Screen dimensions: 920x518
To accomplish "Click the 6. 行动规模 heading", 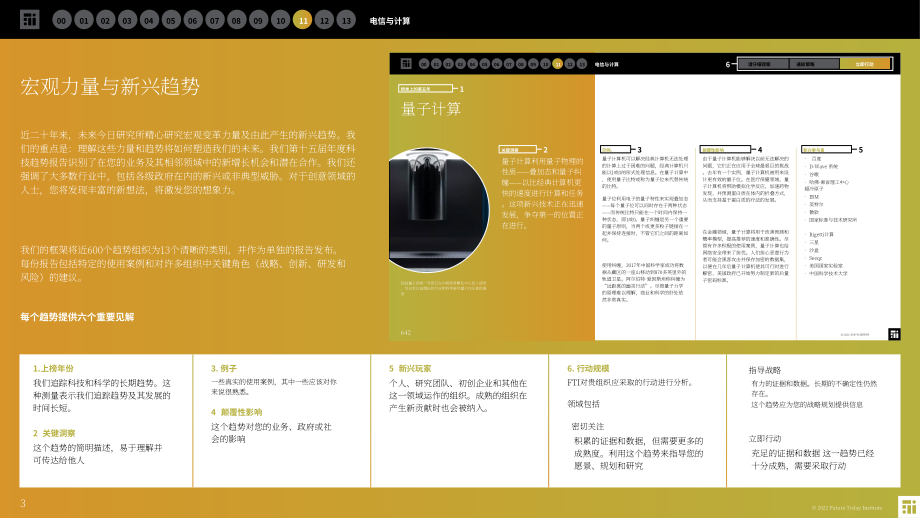I will (x=588, y=368).
